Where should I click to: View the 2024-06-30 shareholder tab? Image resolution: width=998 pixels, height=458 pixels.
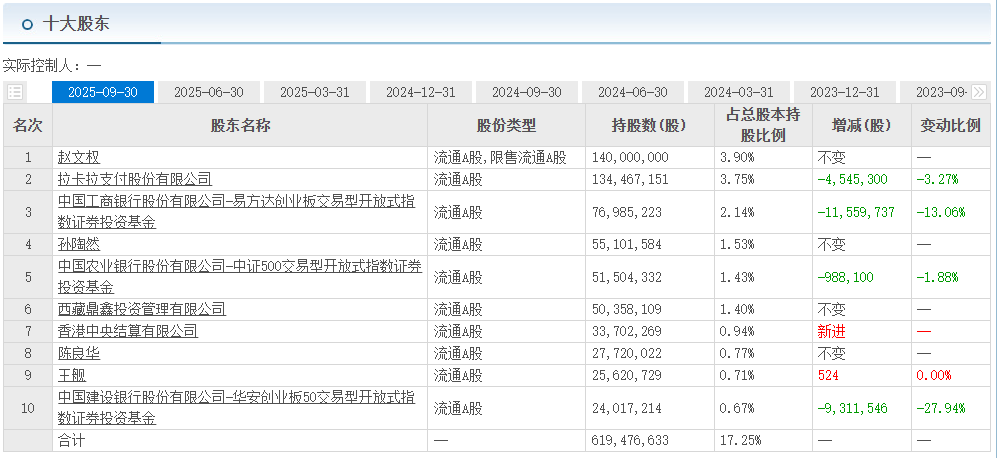click(633, 92)
